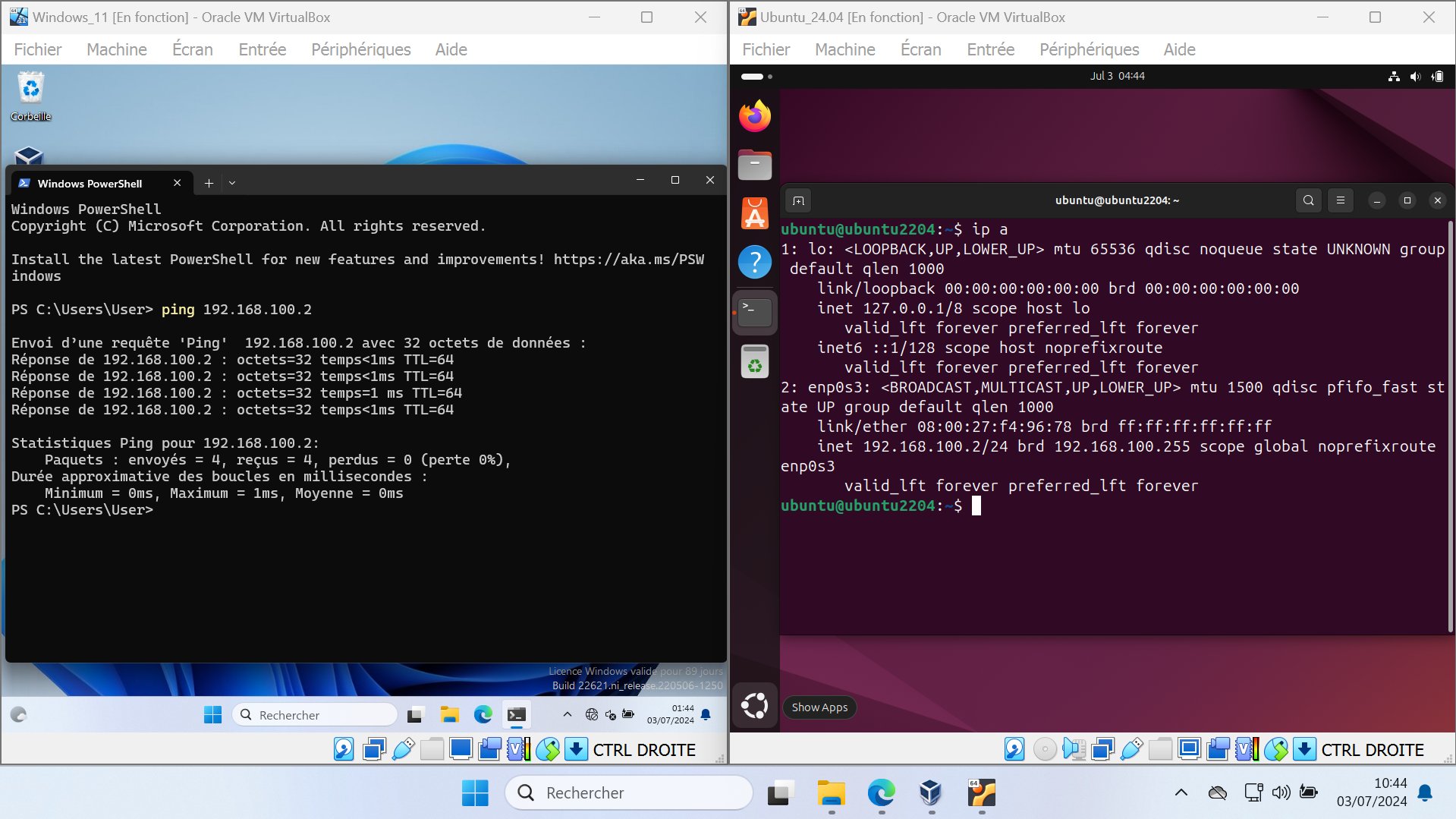Image resolution: width=1456 pixels, height=819 pixels.
Task: Open Écran menu in Windows_11 VM window
Action: 193,49
